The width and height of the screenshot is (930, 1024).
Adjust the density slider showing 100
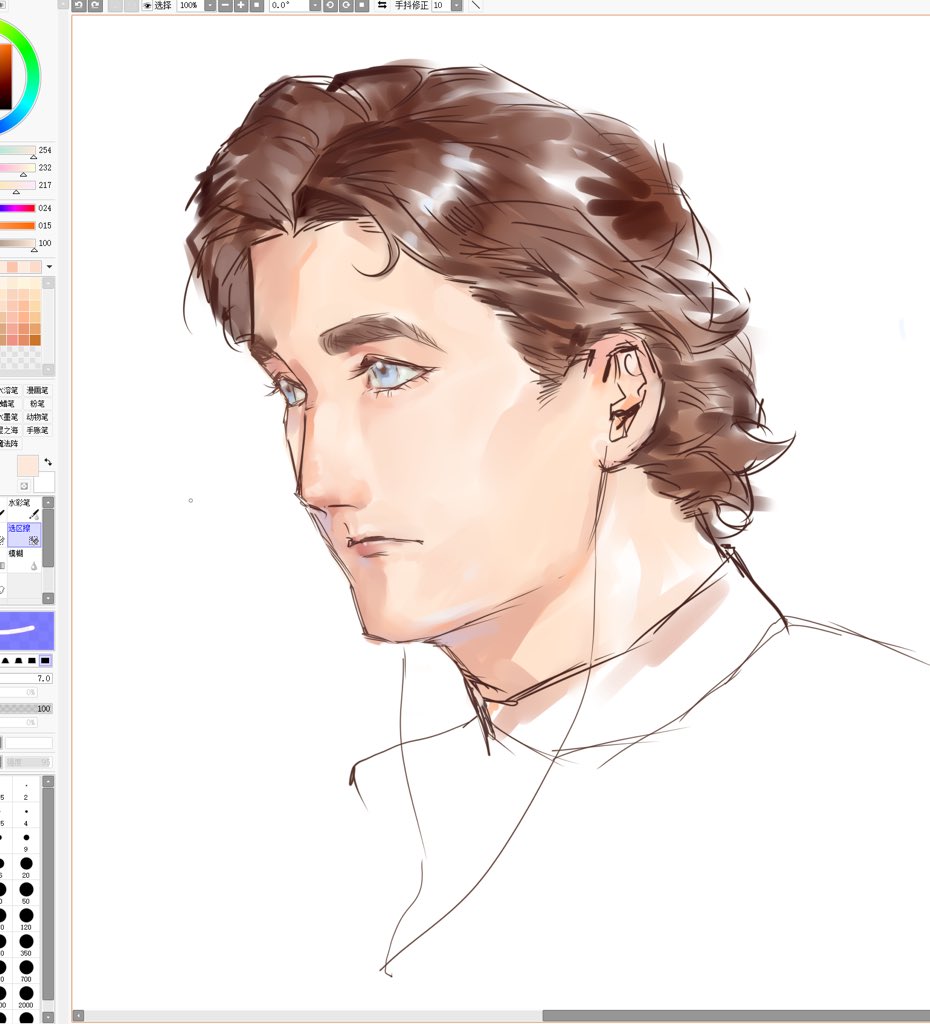coord(26,709)
